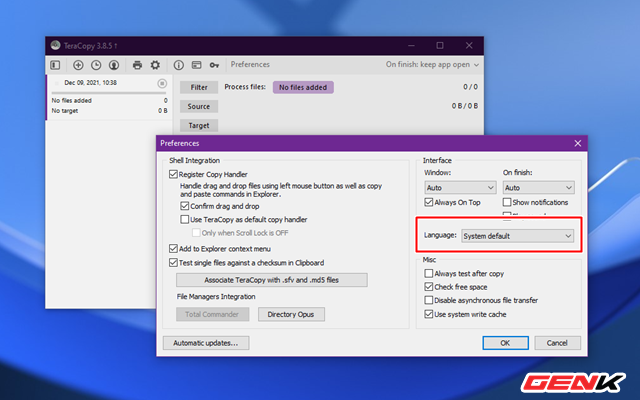640x400 pixels.
Task: Toggle Test single files against a checksum
Action: point(173,262)
